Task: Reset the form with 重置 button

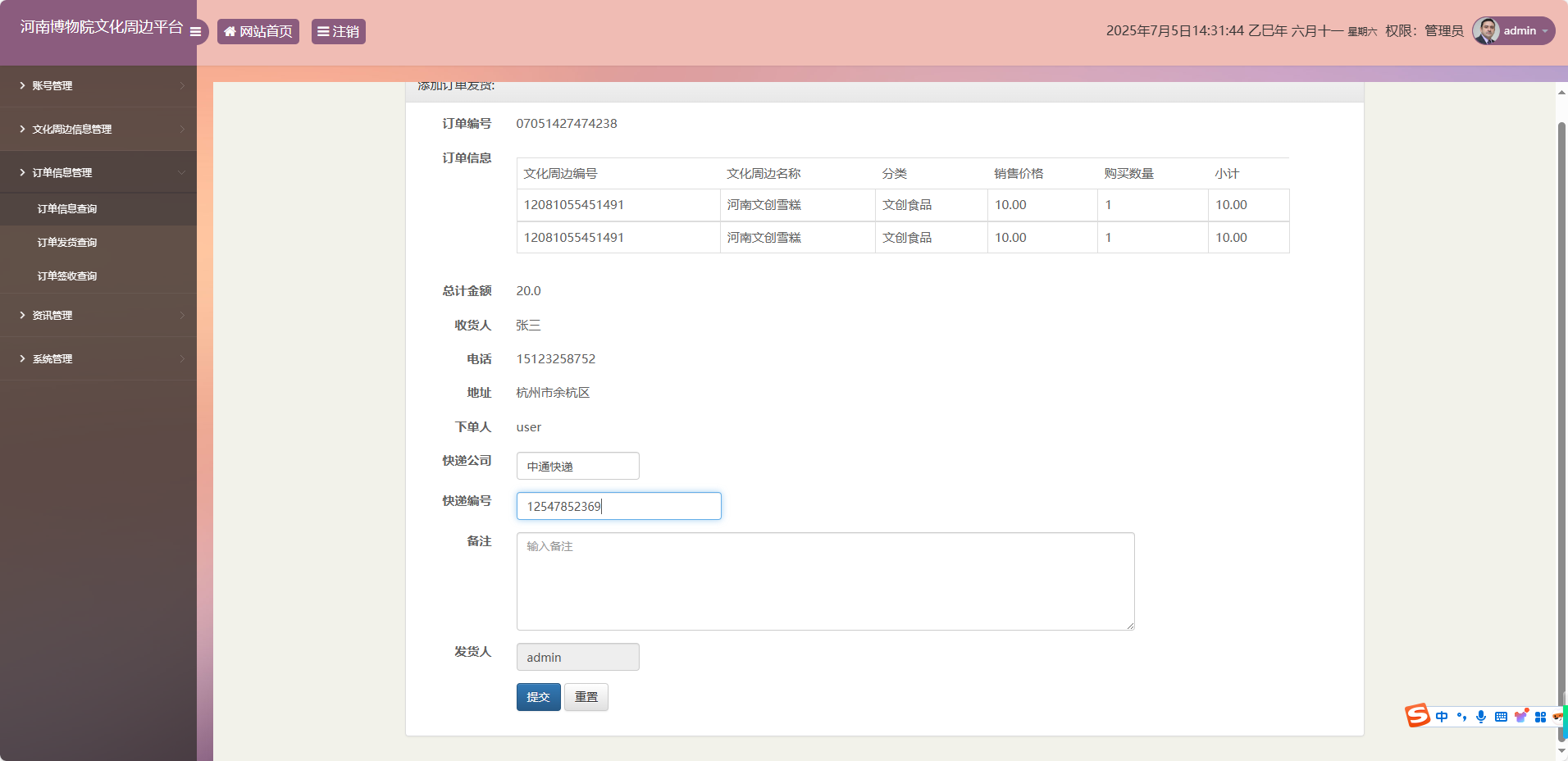Action: (x=586, y=696)
